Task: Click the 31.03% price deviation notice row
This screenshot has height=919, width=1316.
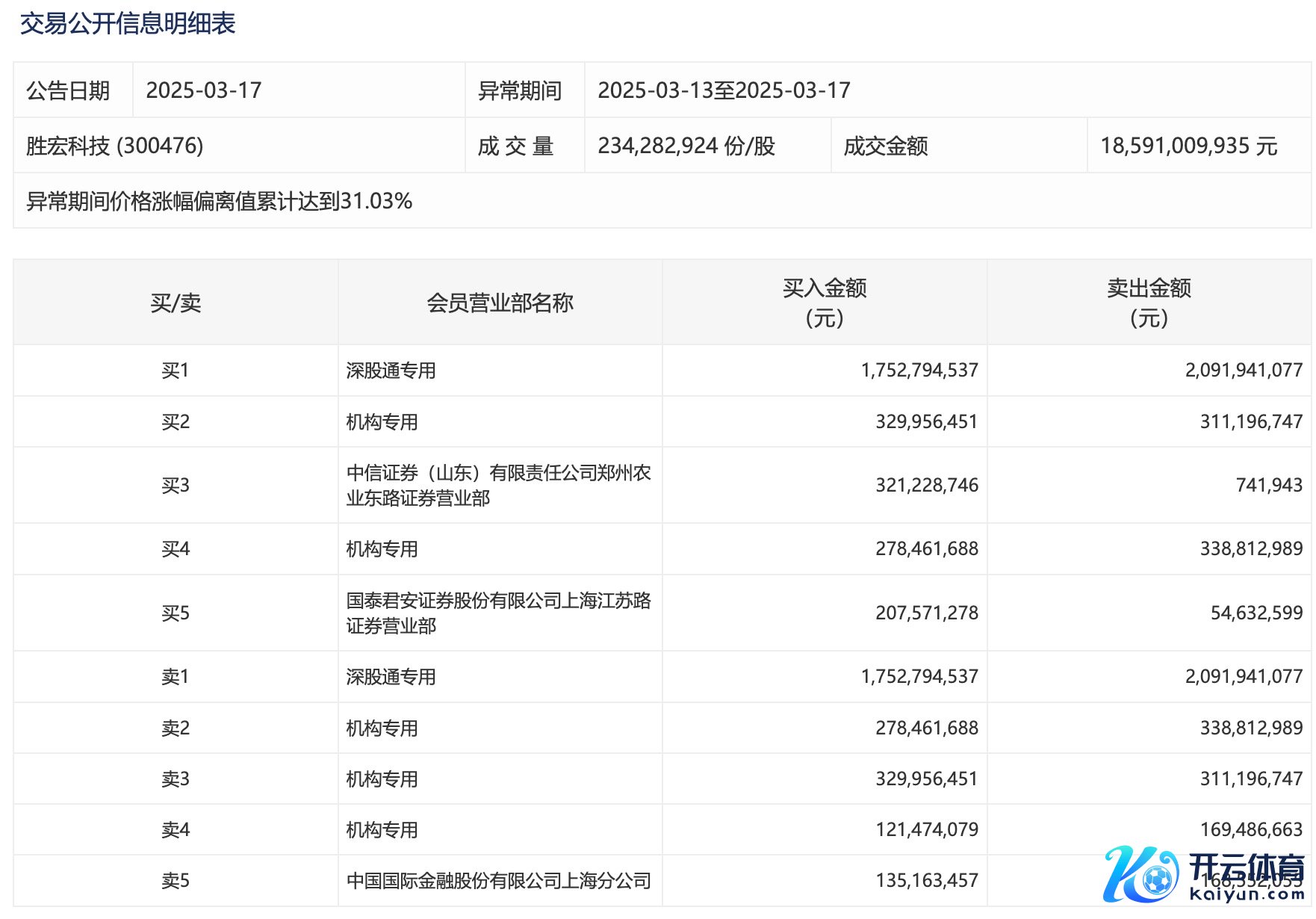Action: [220, 201]
